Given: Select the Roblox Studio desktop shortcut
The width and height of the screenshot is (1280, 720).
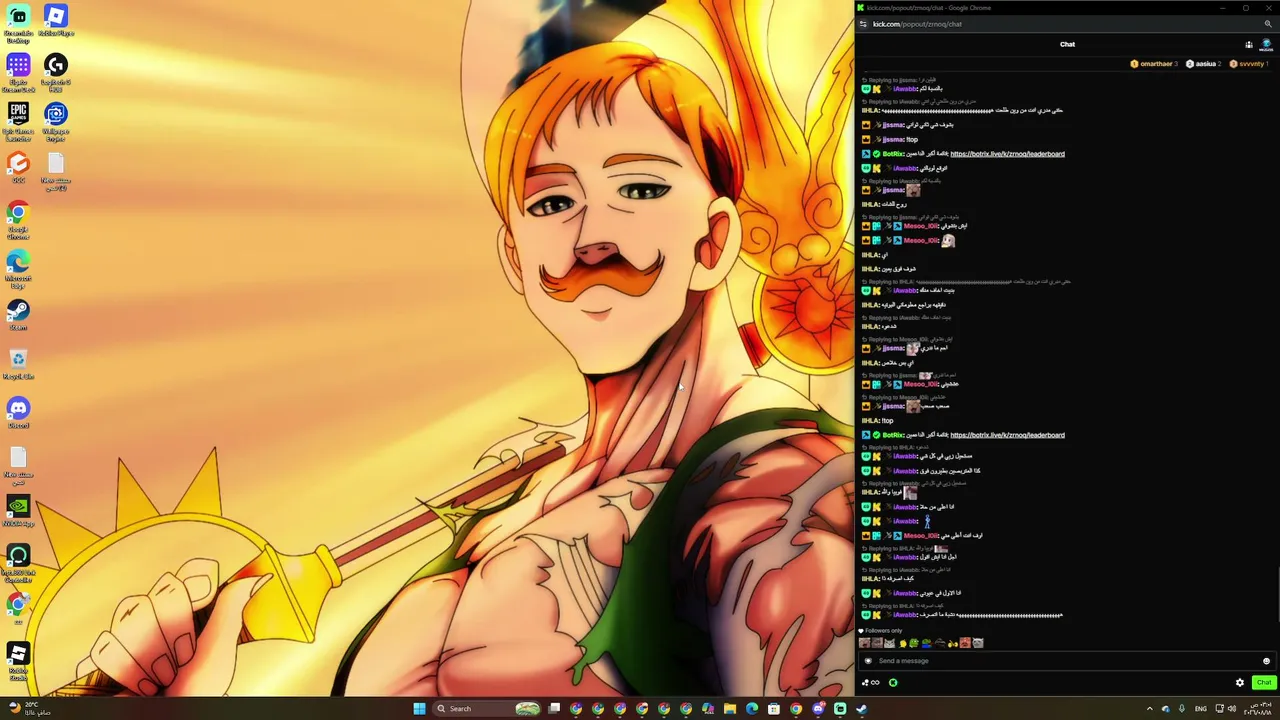Looking at the screenshot, I should point(18,660).
